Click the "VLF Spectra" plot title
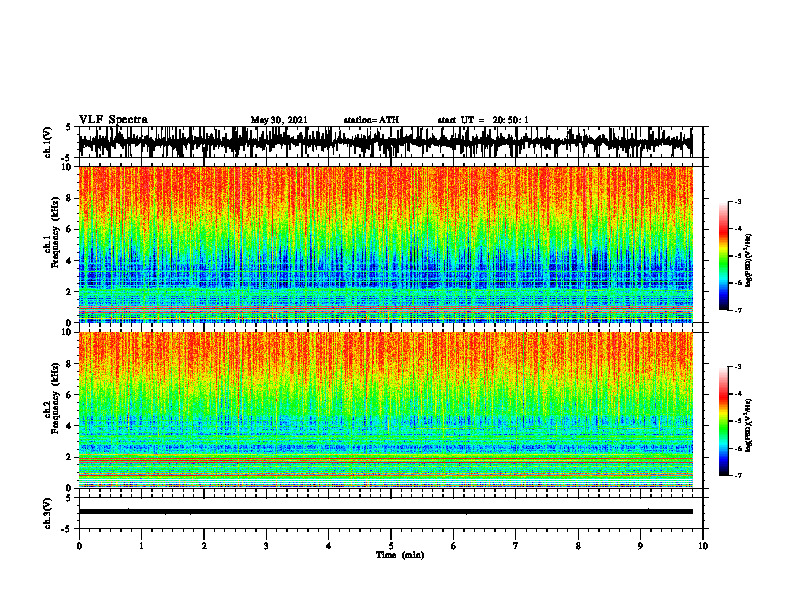The width and height of the screenshot is (792, 612). (x=113, y=120)
